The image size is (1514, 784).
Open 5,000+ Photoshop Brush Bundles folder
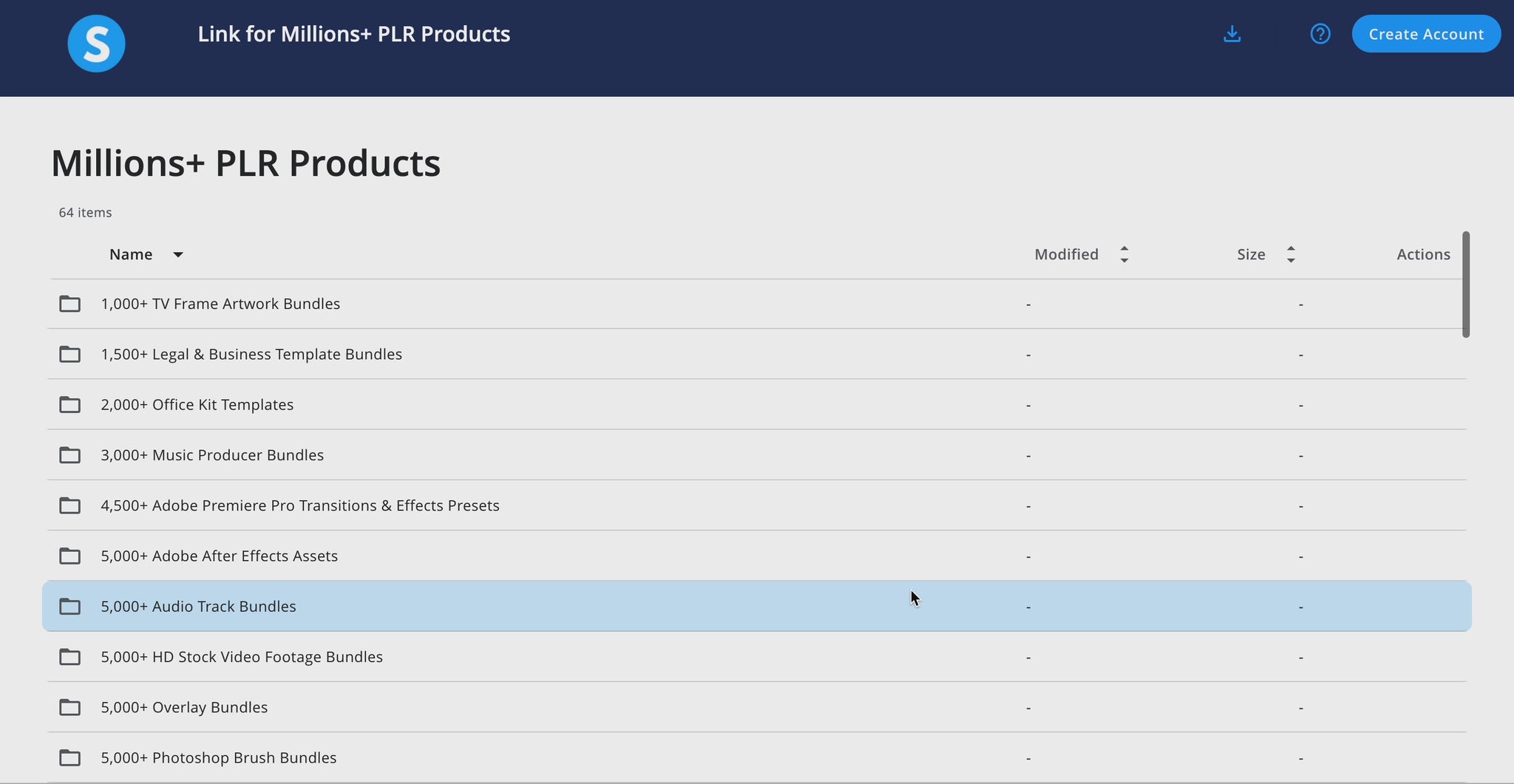tap(218, 757)
